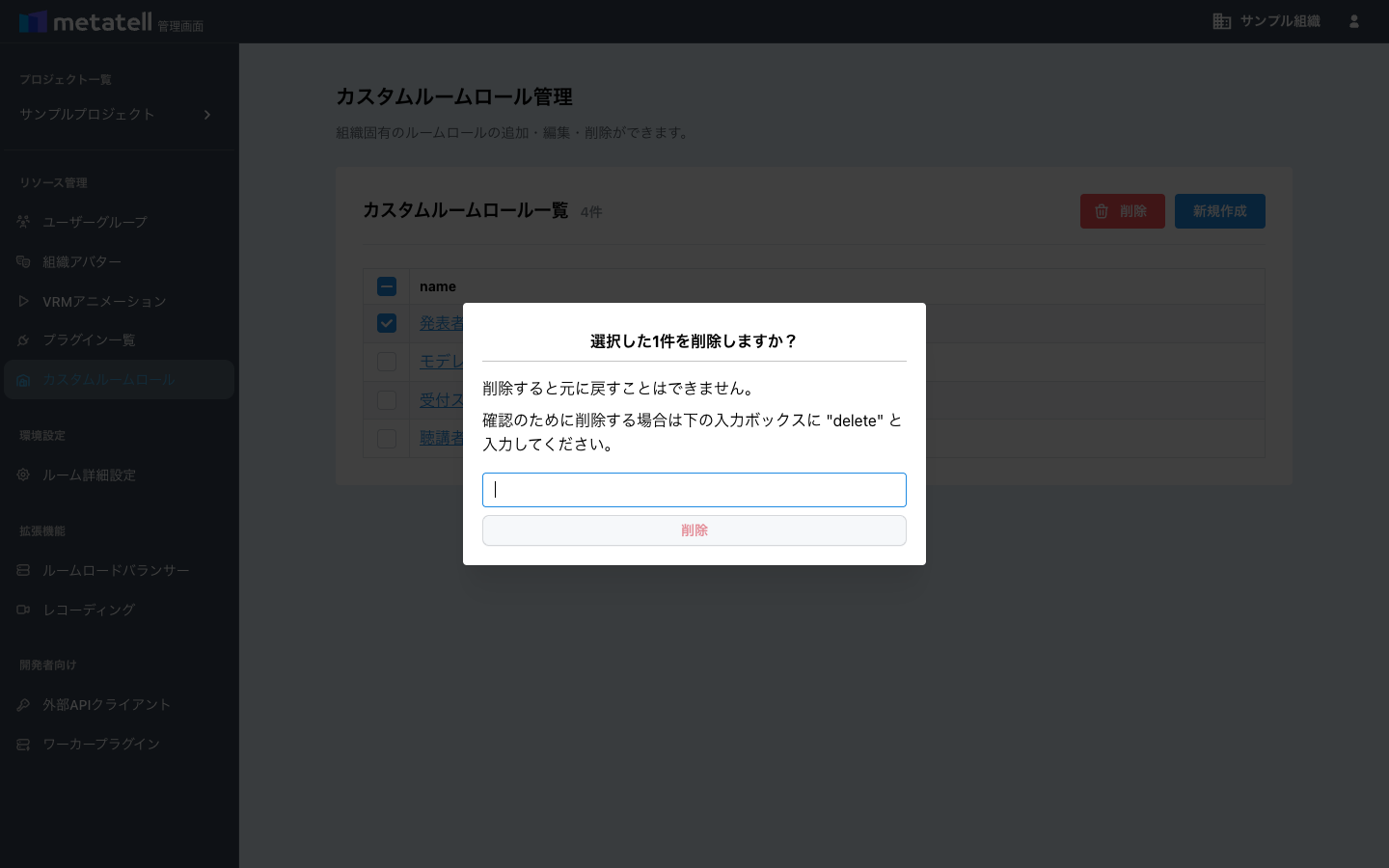
Task: Click the ルームロードバランサー server icon
Action: tap(23, 570)
